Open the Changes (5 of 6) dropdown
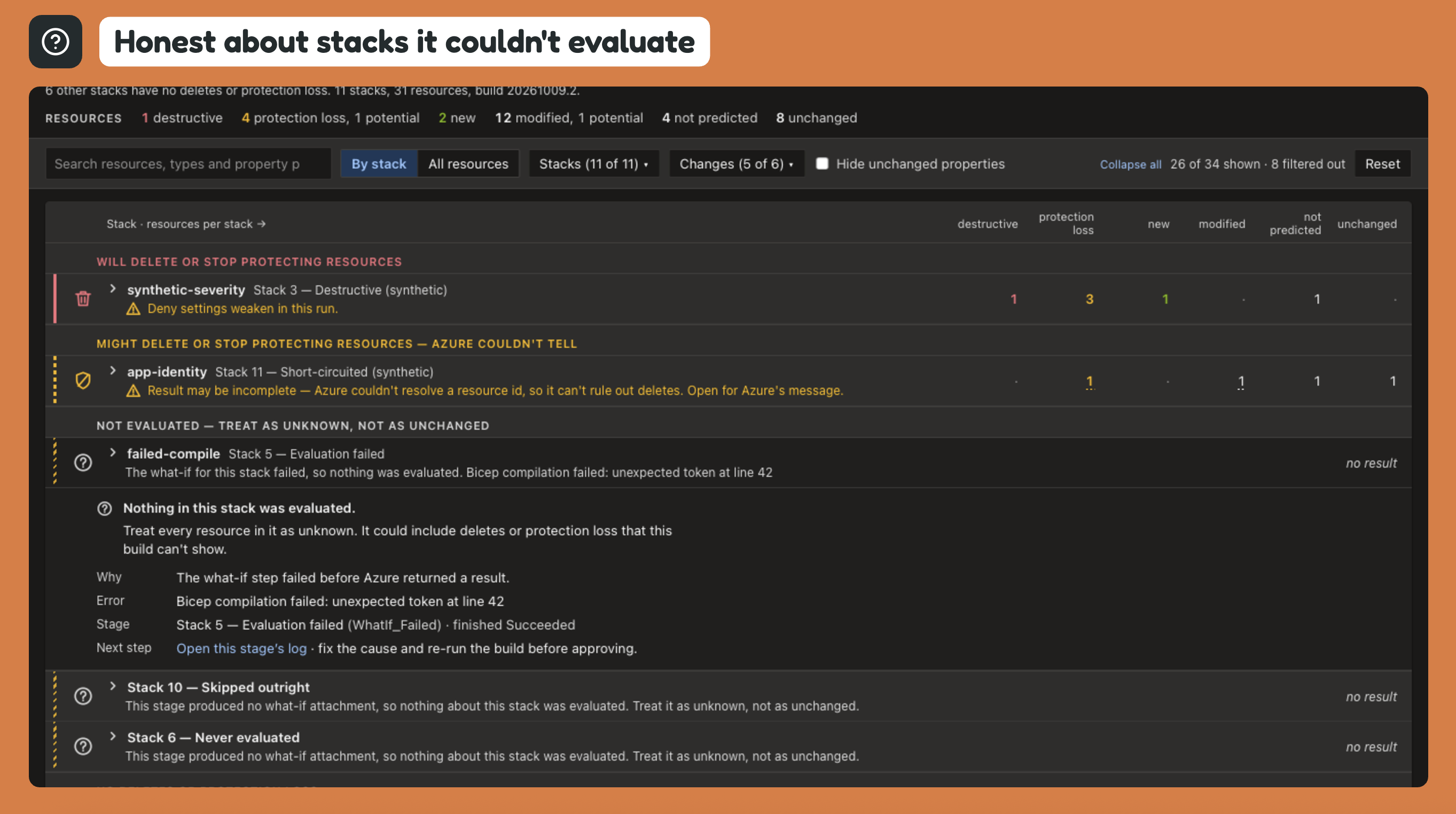 pos(737,164)
